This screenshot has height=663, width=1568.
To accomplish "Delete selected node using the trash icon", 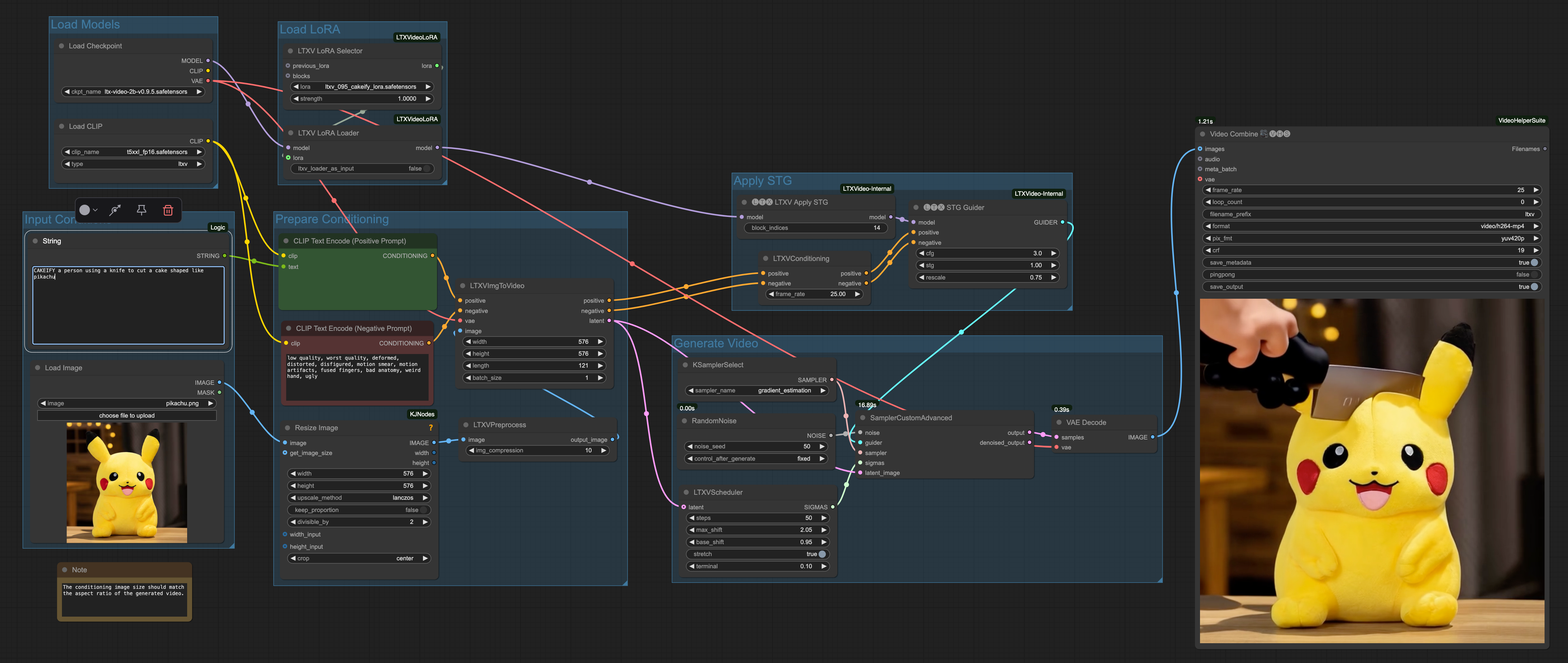I will 169,210.
